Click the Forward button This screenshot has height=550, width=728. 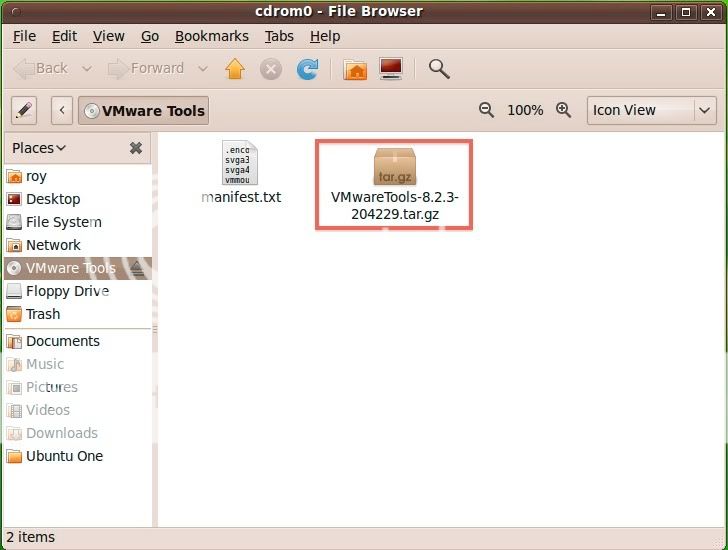[146, 69]
